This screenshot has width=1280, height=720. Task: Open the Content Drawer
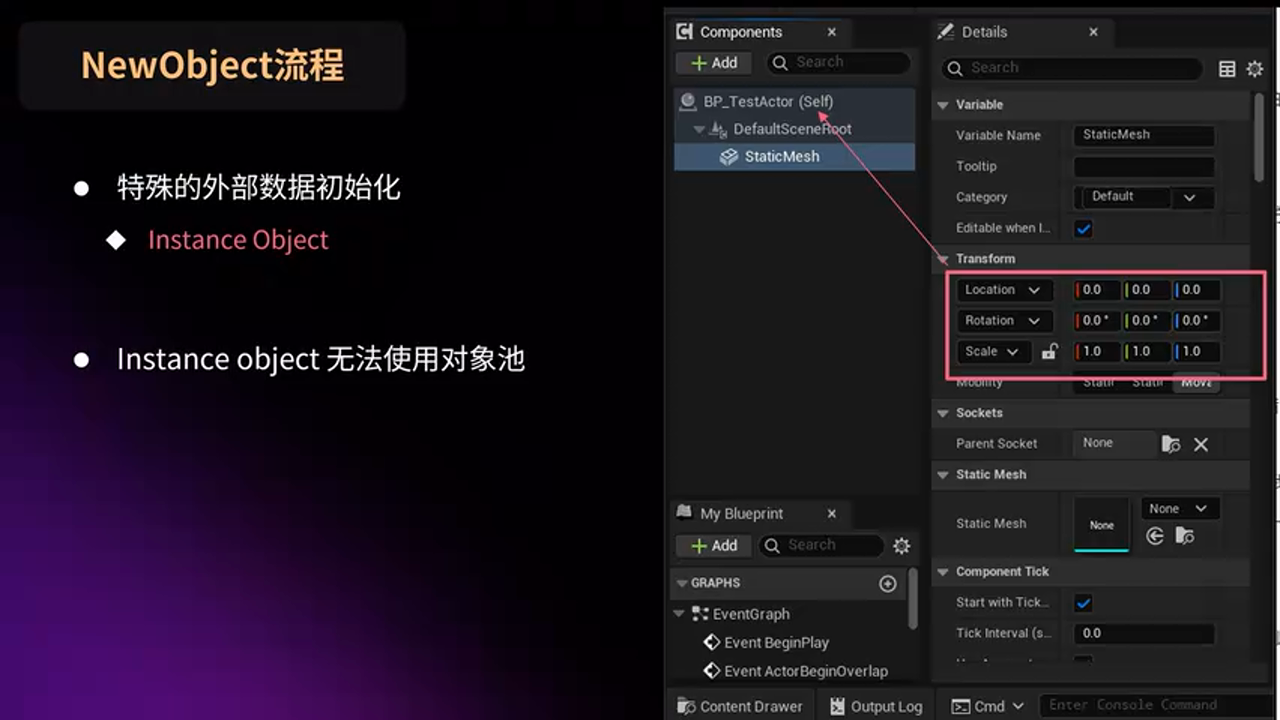pos(739,705)
